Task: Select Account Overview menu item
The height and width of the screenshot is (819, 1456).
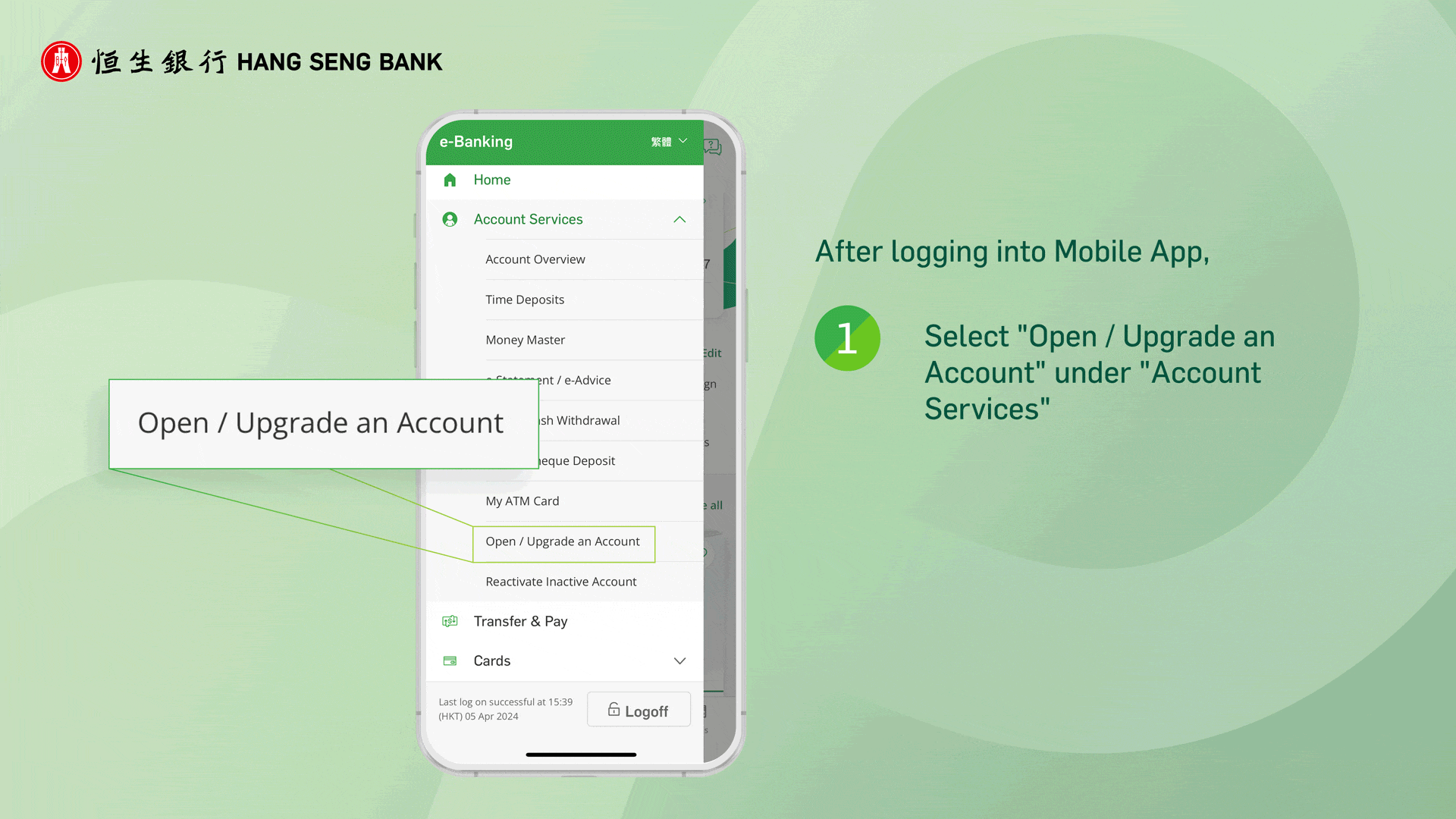Action: coord(535,259)
